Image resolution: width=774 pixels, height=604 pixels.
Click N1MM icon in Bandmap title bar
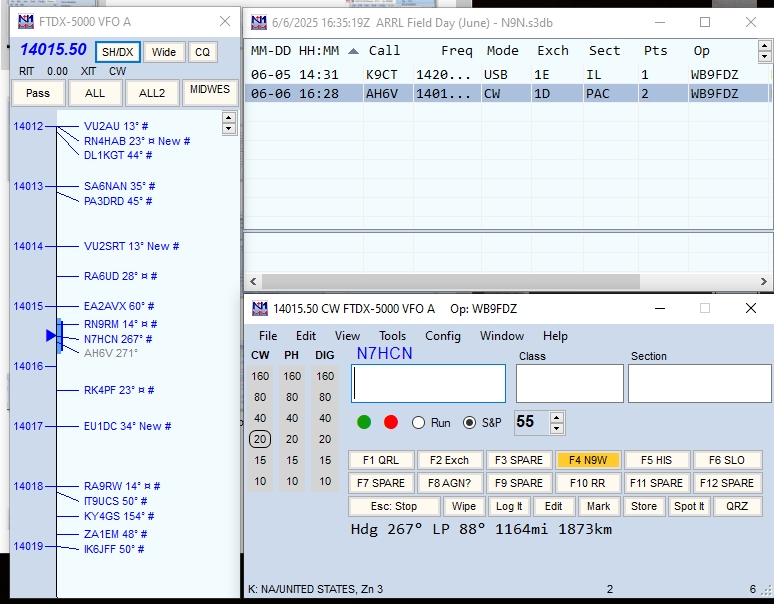click(26, 22)
